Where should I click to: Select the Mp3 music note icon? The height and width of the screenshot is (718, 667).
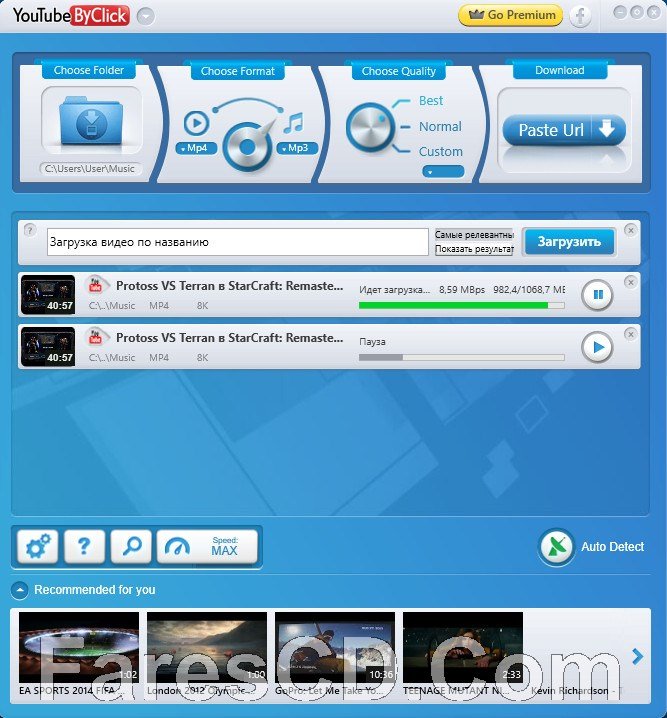(293, 123)
